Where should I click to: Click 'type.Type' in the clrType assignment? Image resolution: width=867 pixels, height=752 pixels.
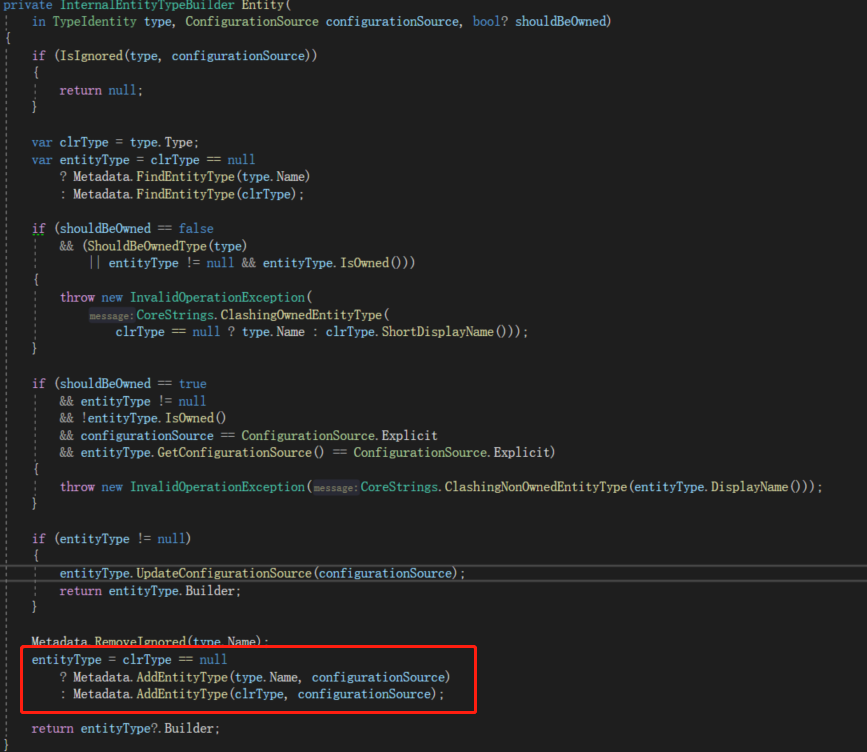[x=161, y=142]
